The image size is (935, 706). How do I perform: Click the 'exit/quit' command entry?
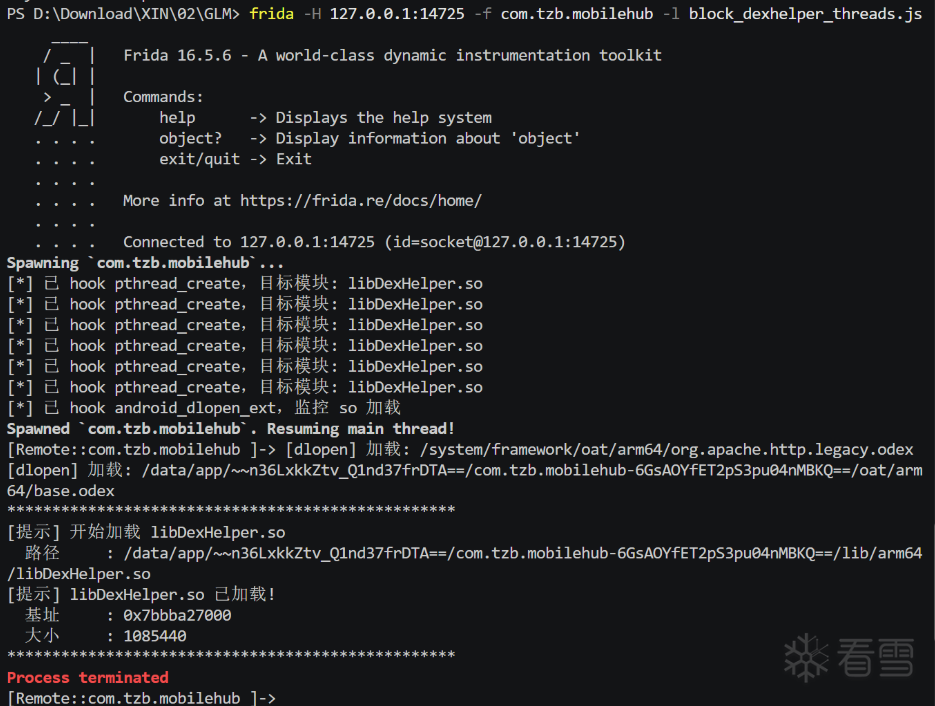click(199, 159)
